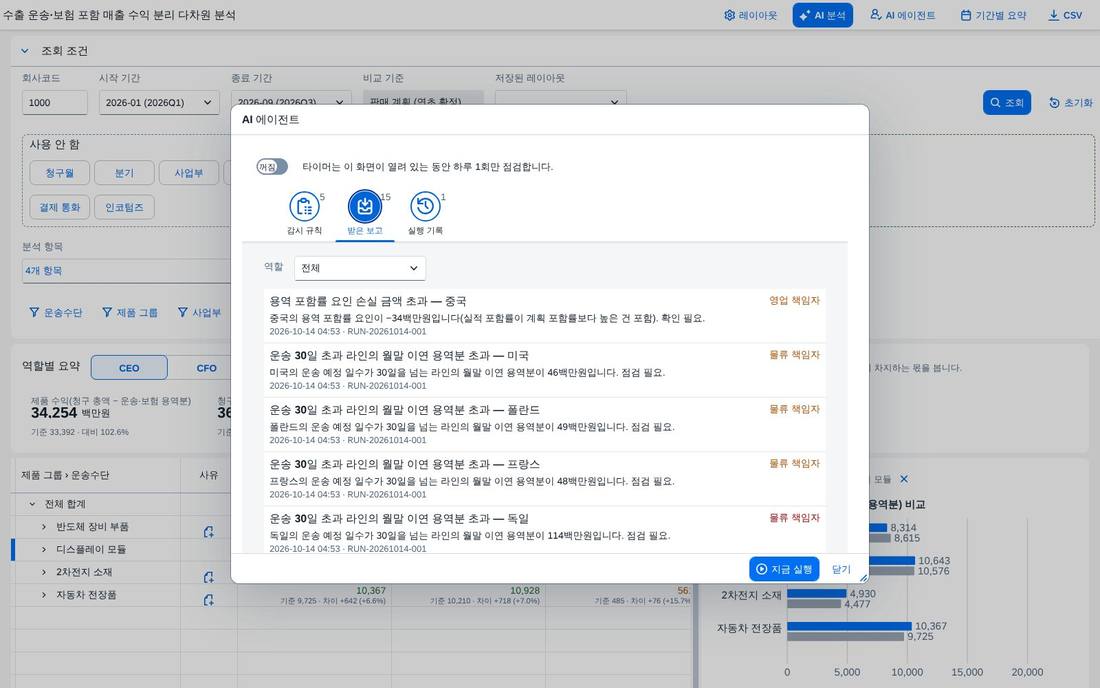The height and width of the screenshot is (688, 1100).
Task: Click the 자동차 전장품 blue chart bar
Action: coord(849,626)
